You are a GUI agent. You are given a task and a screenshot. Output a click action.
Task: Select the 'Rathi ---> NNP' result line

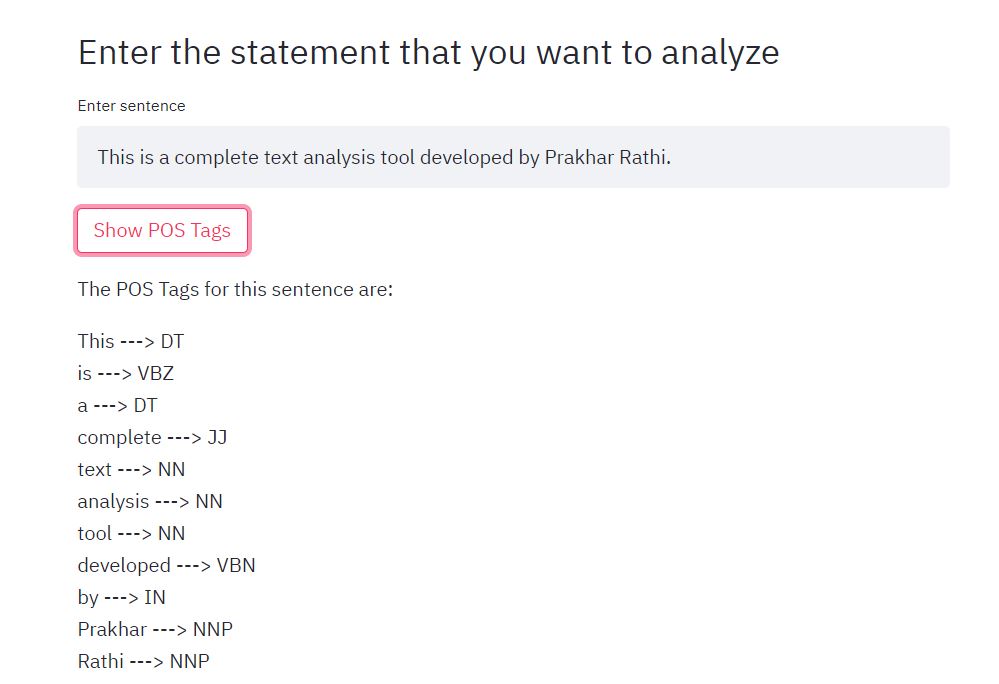click(143, 661)
